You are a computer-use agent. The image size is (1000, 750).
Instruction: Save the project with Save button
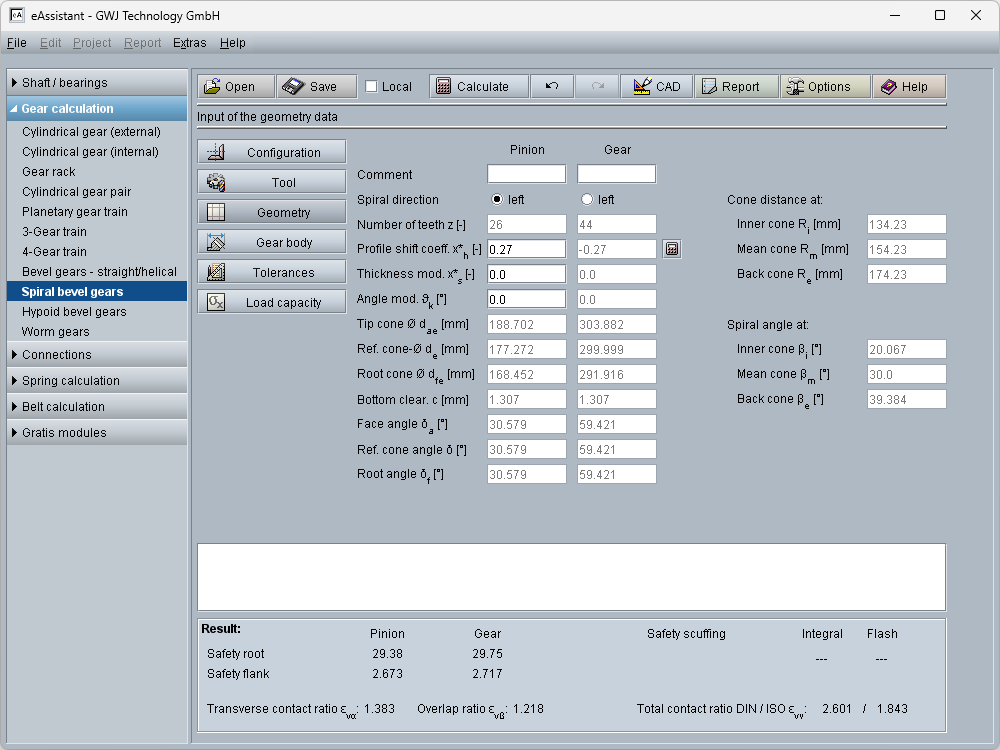312,87
